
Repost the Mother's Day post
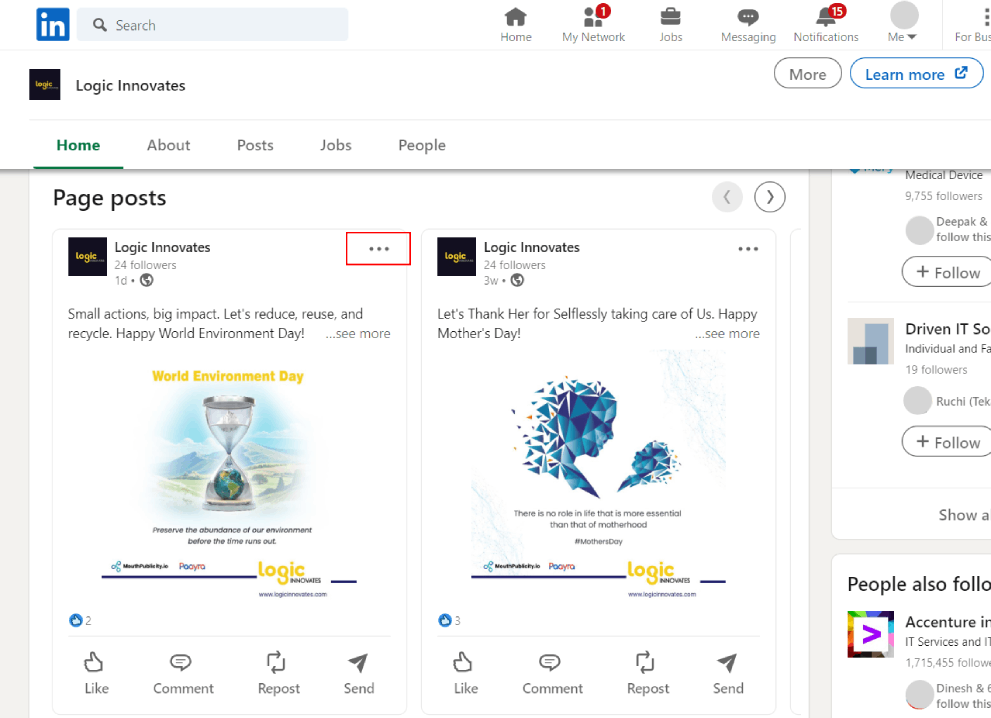[647, 674]
